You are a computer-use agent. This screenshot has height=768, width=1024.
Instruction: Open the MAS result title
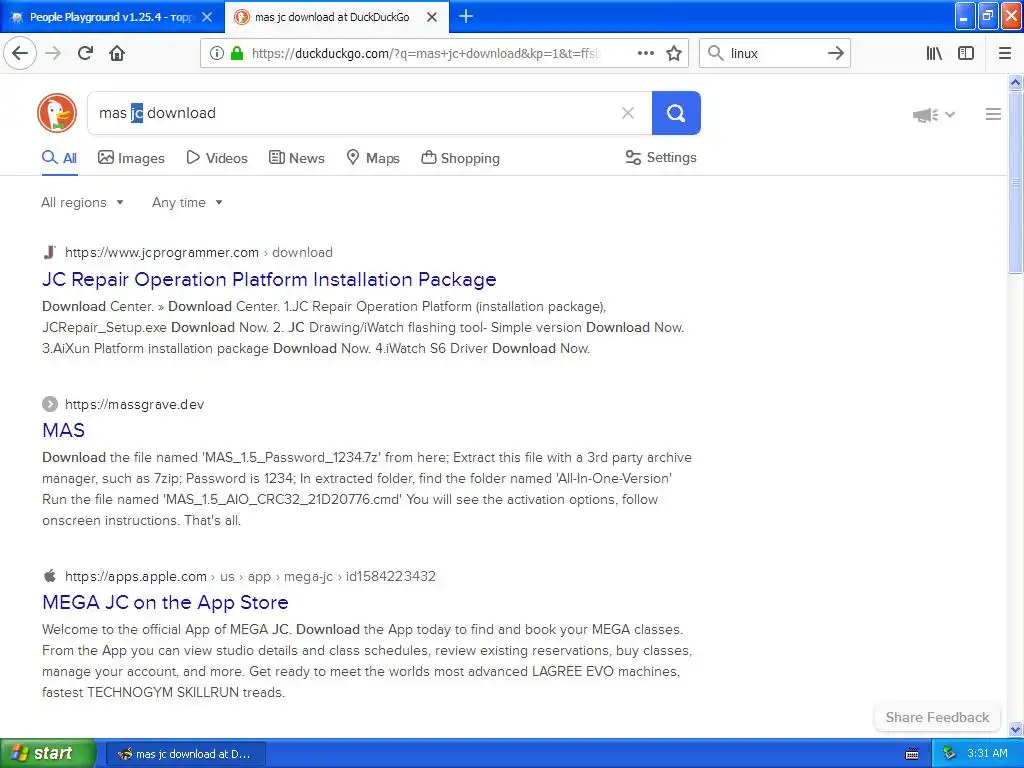coord(63,430)
